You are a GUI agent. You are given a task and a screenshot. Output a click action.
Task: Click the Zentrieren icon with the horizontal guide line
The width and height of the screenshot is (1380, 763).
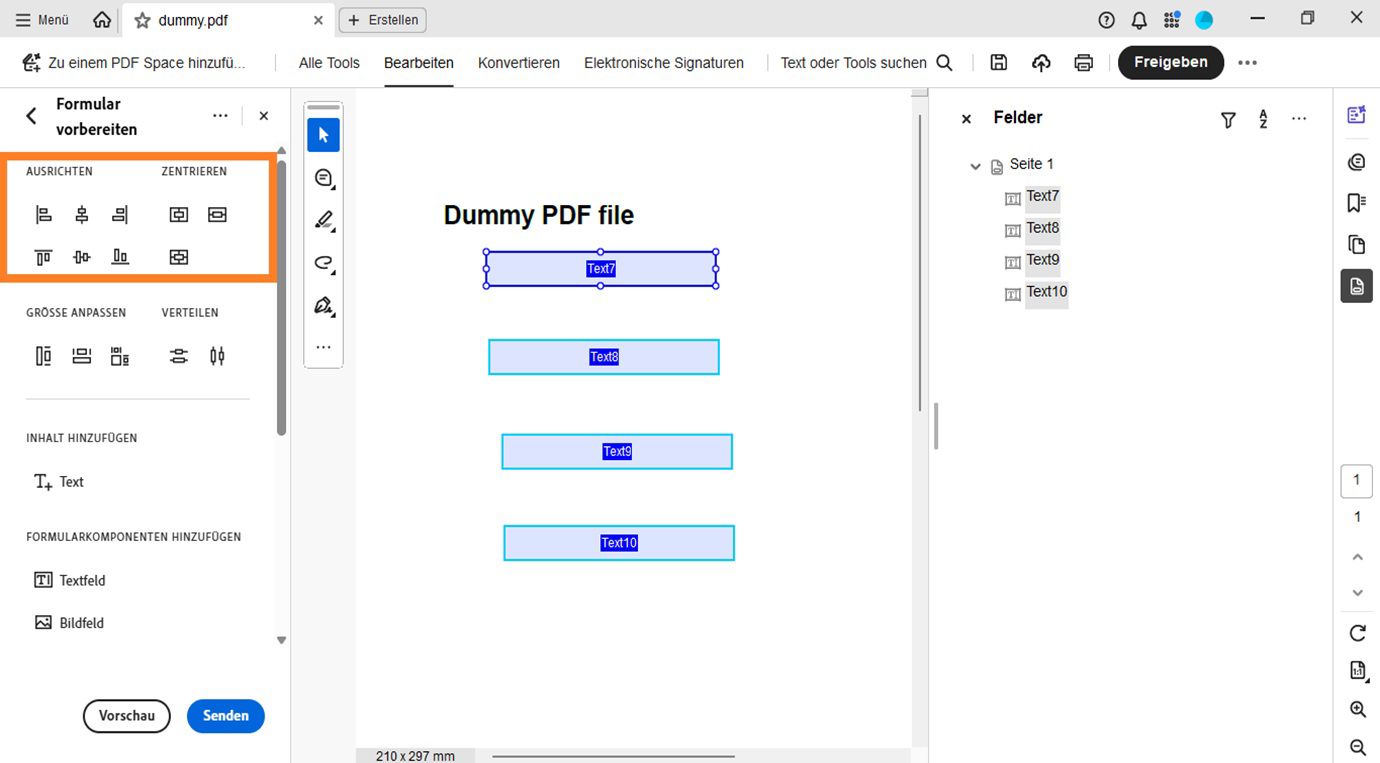pyautogui.click(x=218, y=214)
